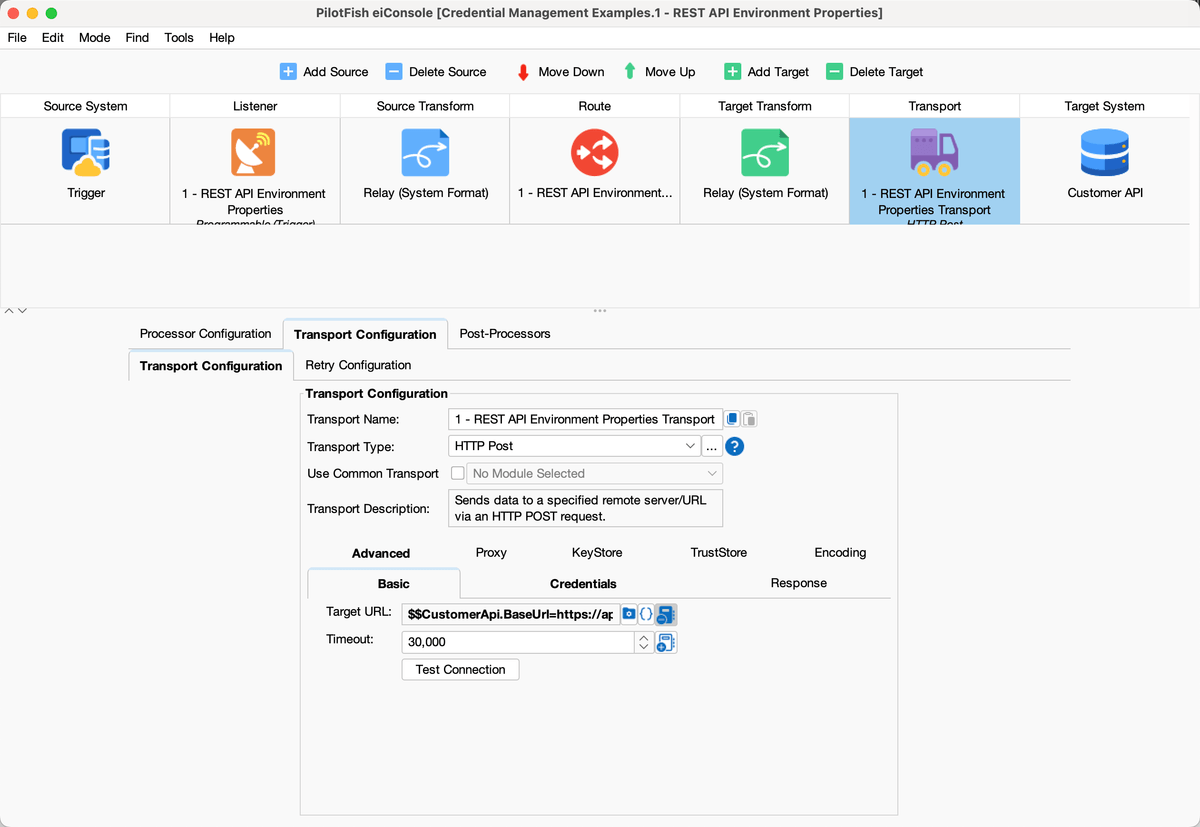Viewport: 1200px width, 827px height.
Task: Click the Test Connection button
Action: pos(460,669)
